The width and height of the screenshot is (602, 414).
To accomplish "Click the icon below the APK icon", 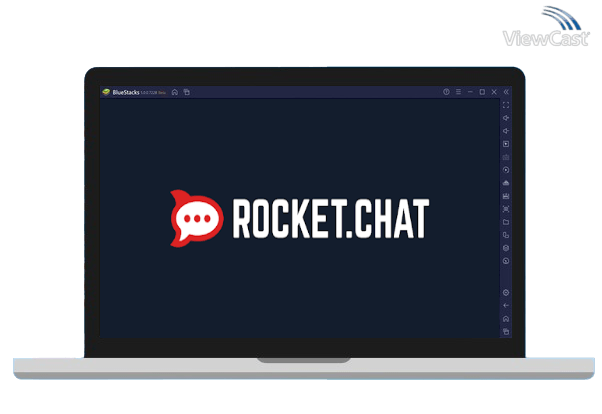I will point(506,196).
